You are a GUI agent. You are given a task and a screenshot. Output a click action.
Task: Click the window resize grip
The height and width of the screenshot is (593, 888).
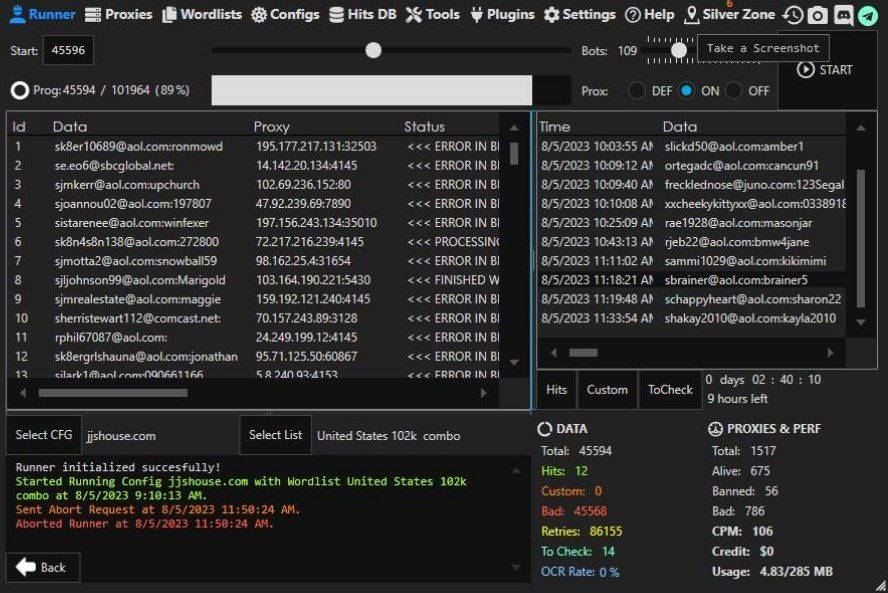(881, 586)
